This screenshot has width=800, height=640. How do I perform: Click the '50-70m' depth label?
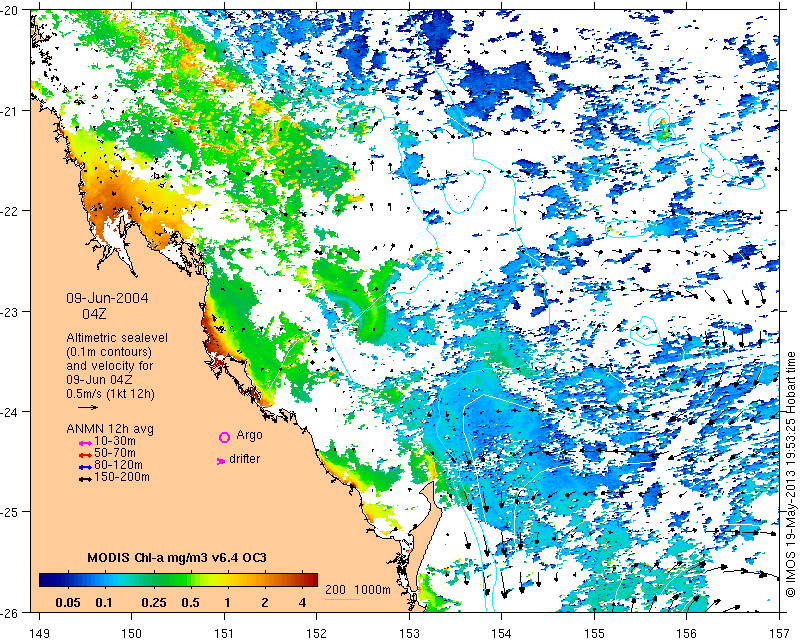(x=115, y=453)
